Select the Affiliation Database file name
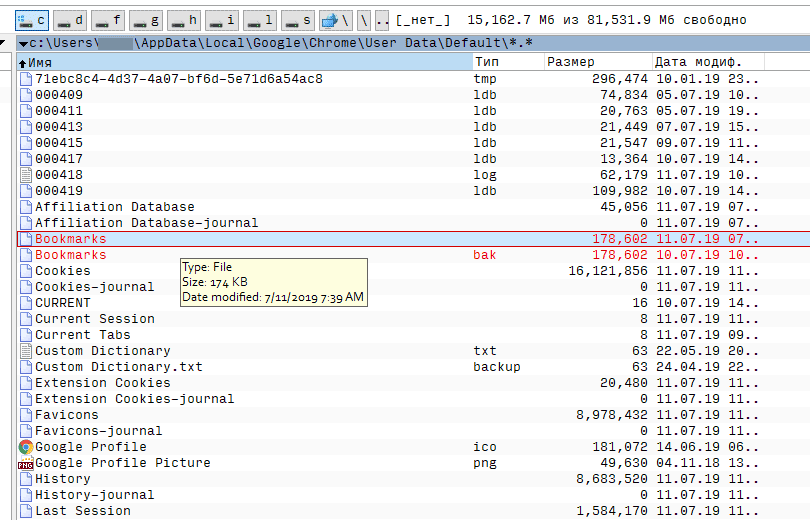Screen dimensions: 810x520 click(x=115, y=207)
